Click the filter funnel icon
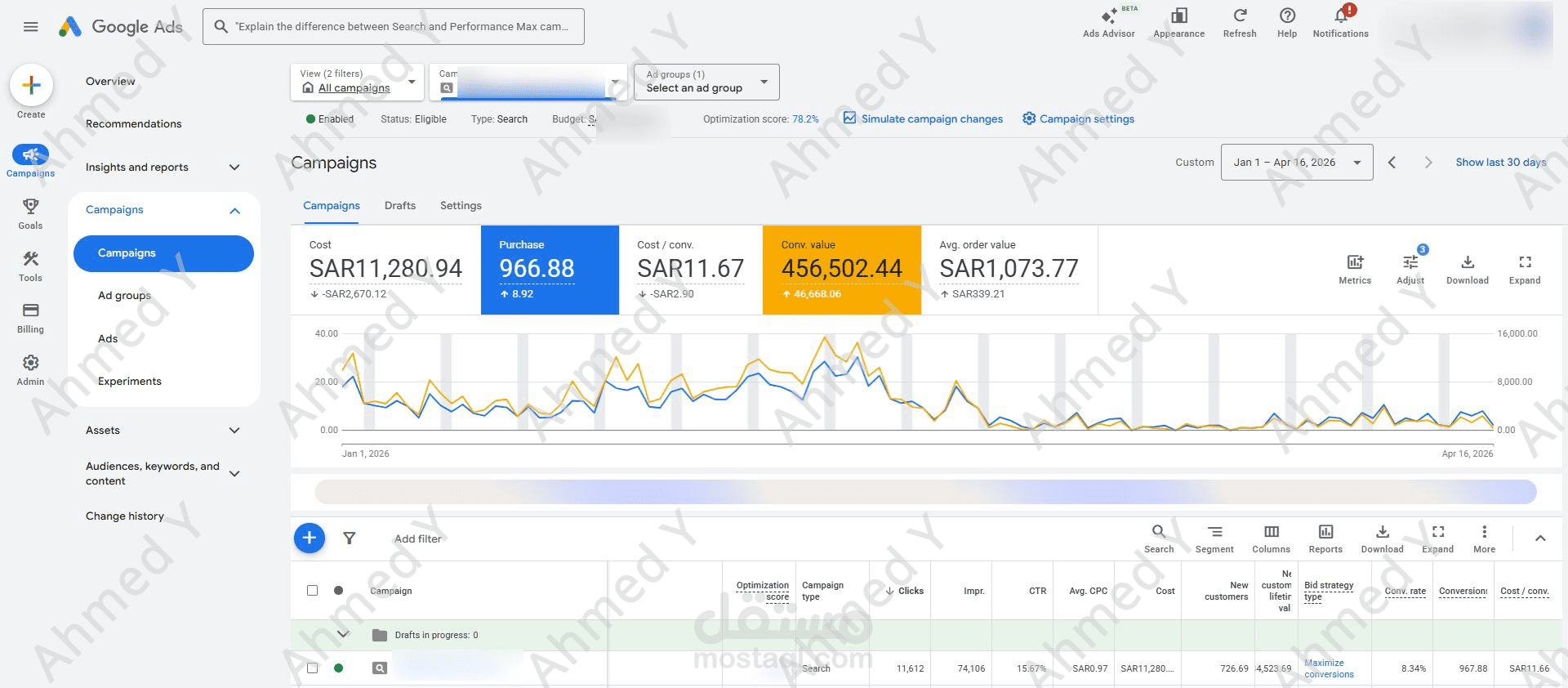Image resolution: width=1568 pixels, height=688 pixels. (350, 538)
